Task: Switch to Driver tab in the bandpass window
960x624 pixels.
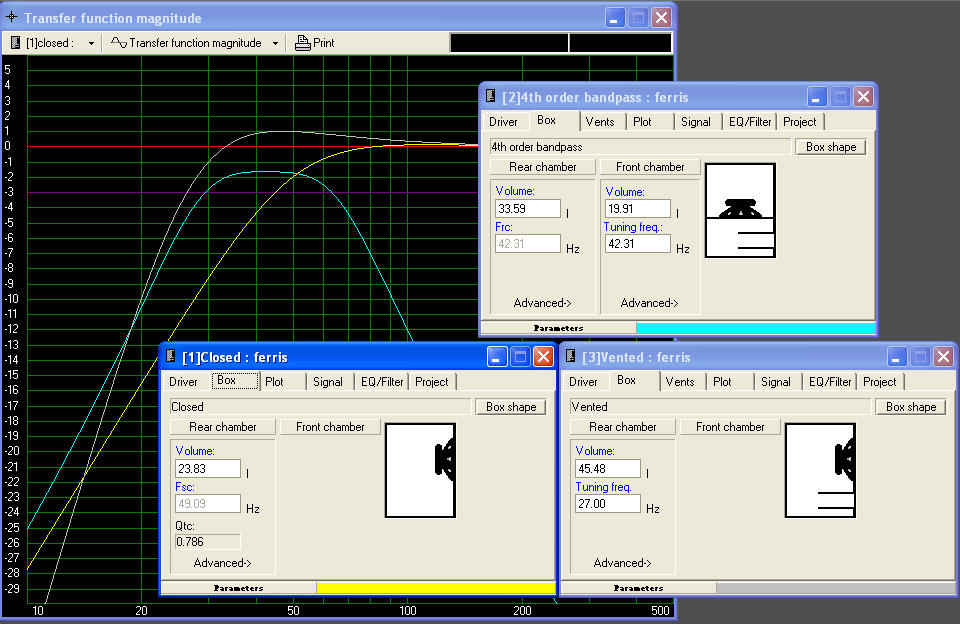Action: click(503, 122)
